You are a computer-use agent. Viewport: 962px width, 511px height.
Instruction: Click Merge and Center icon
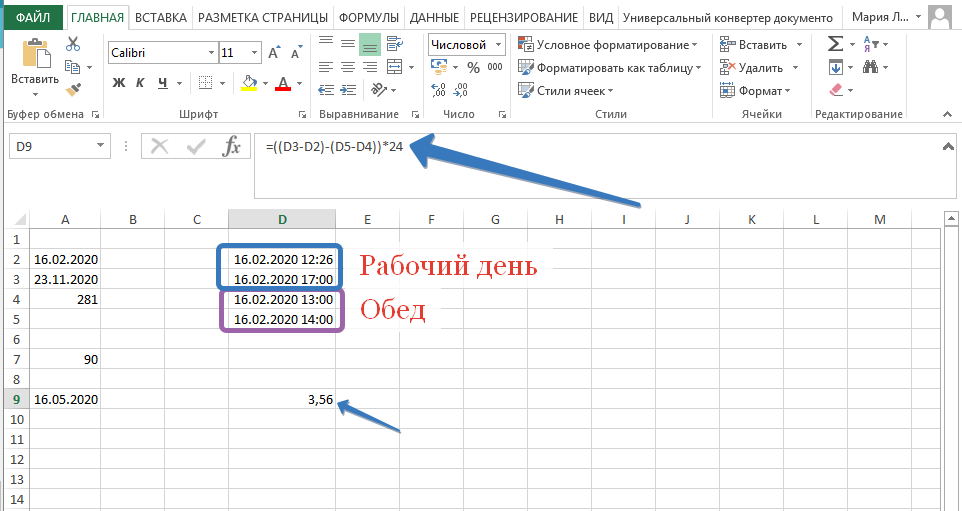click(x=394, y=67)
